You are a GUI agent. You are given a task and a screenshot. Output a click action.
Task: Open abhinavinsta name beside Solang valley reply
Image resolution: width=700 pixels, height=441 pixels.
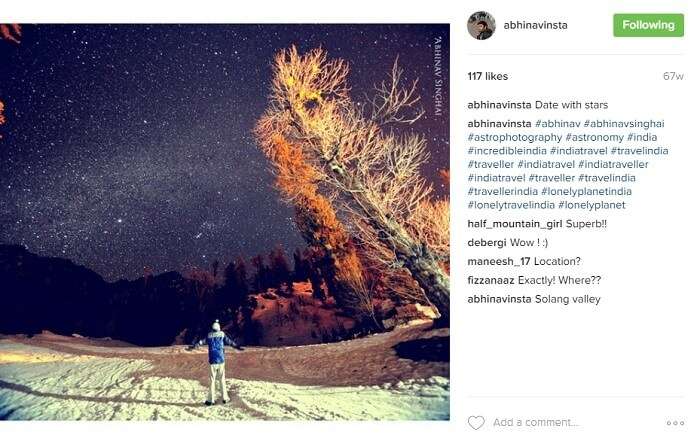click(x=499, y=299)
